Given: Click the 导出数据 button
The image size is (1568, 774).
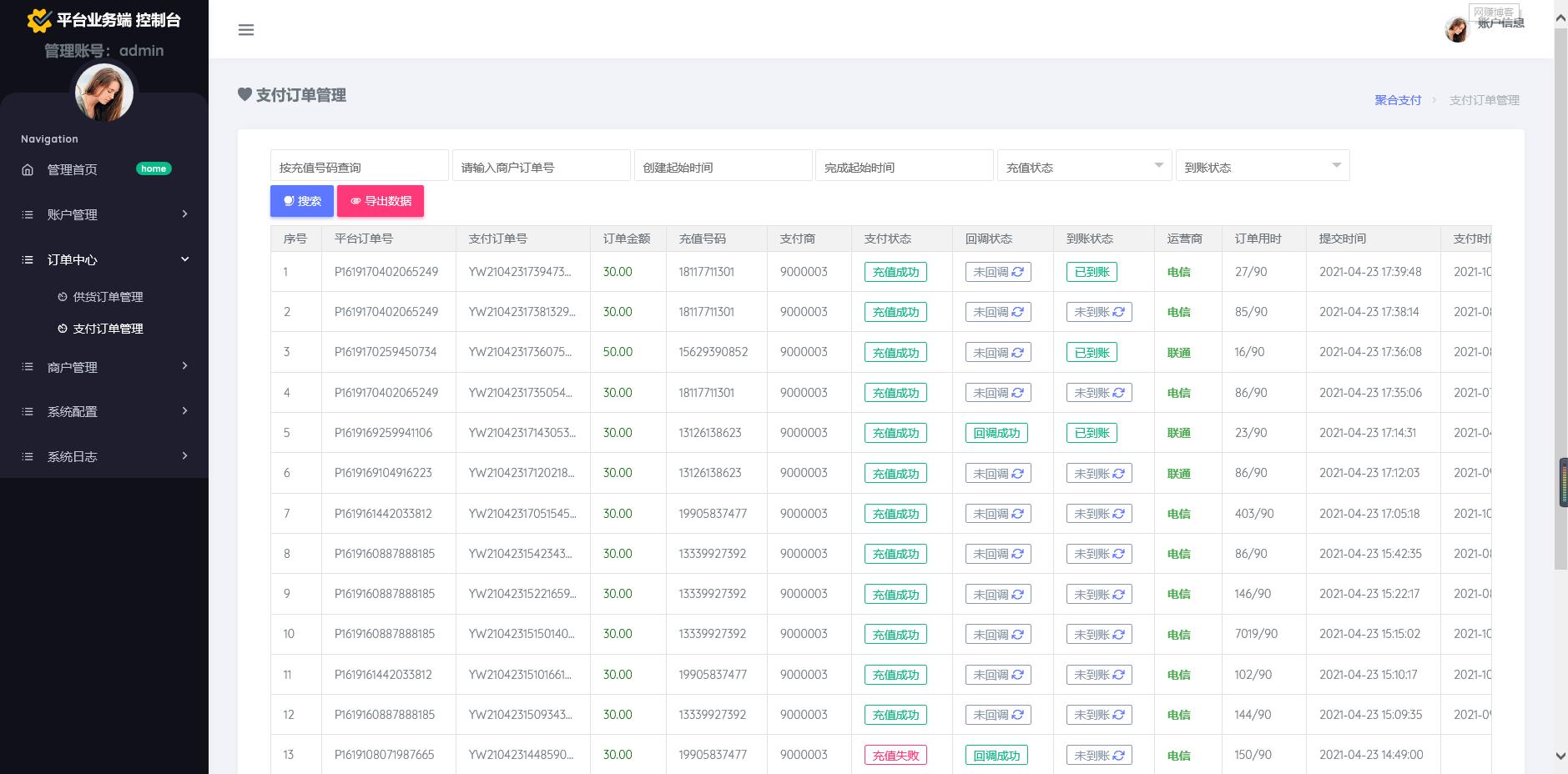Looking at the screenshot, I should point(381,201).
